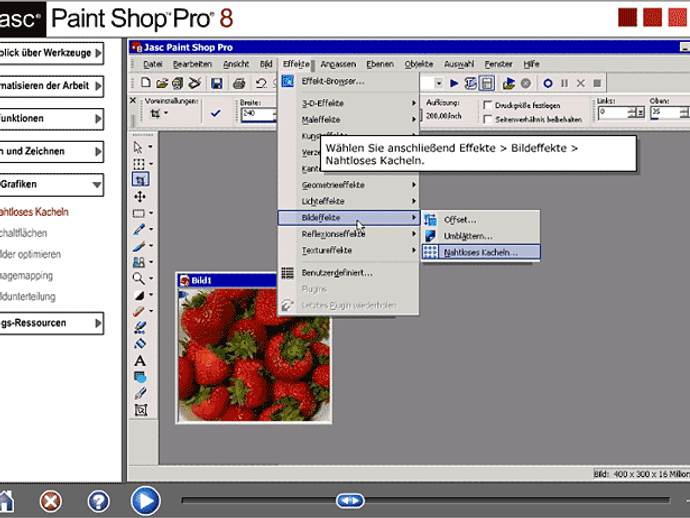Open the script selection dropdown arrow
The width and height of the screenshot is (690, 518).
coord(438,83)
